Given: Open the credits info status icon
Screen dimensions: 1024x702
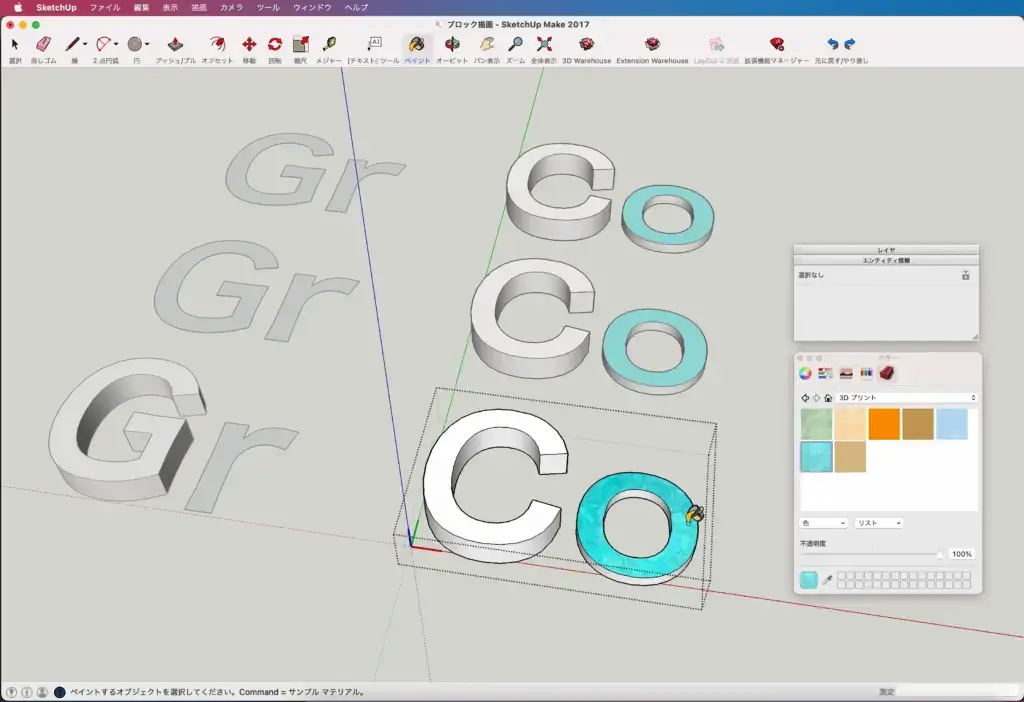Looking at the screenshot, I should (27, 692).
